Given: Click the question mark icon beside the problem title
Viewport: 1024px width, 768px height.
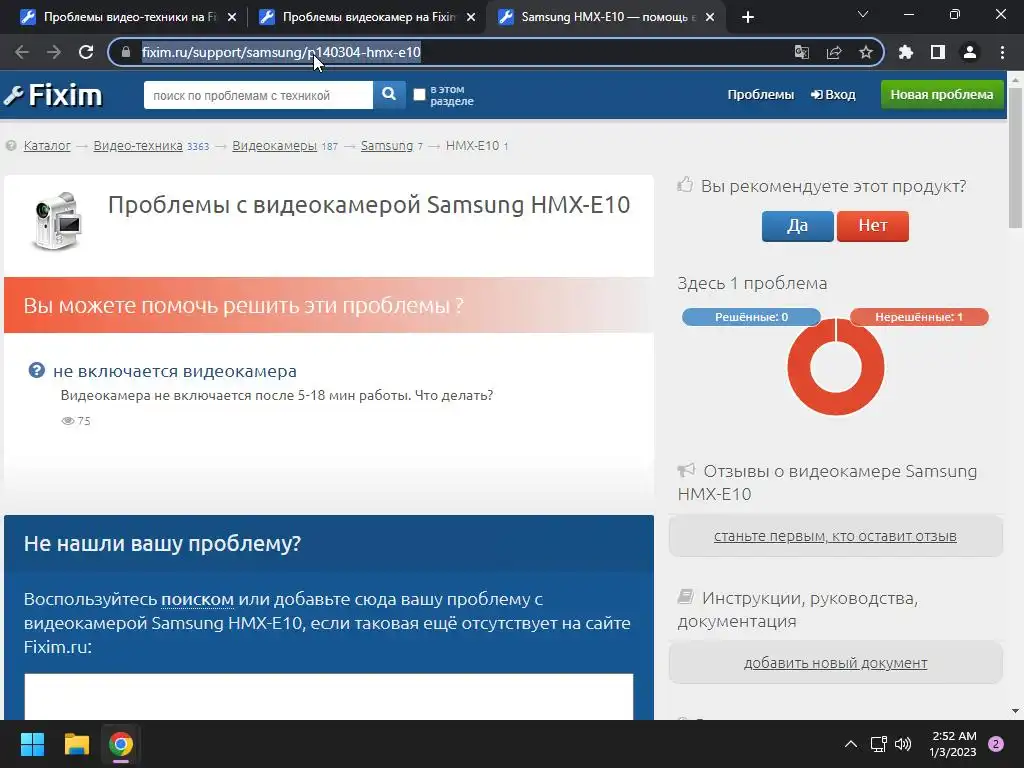Looking at the screenshot, I should [x=37, y=370].
